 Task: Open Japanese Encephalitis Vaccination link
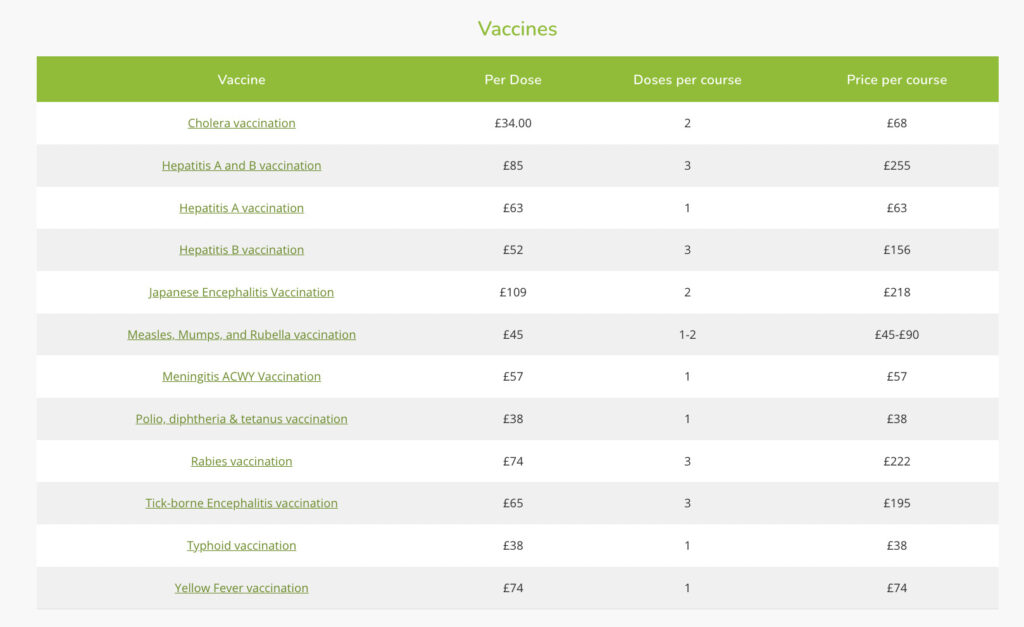[x=241, y=292]
